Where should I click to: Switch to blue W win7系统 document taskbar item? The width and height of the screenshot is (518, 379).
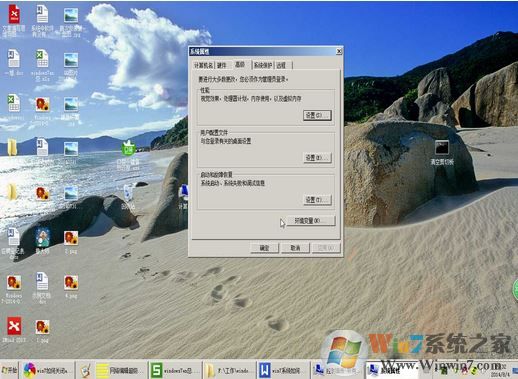[x=284, y=370]
